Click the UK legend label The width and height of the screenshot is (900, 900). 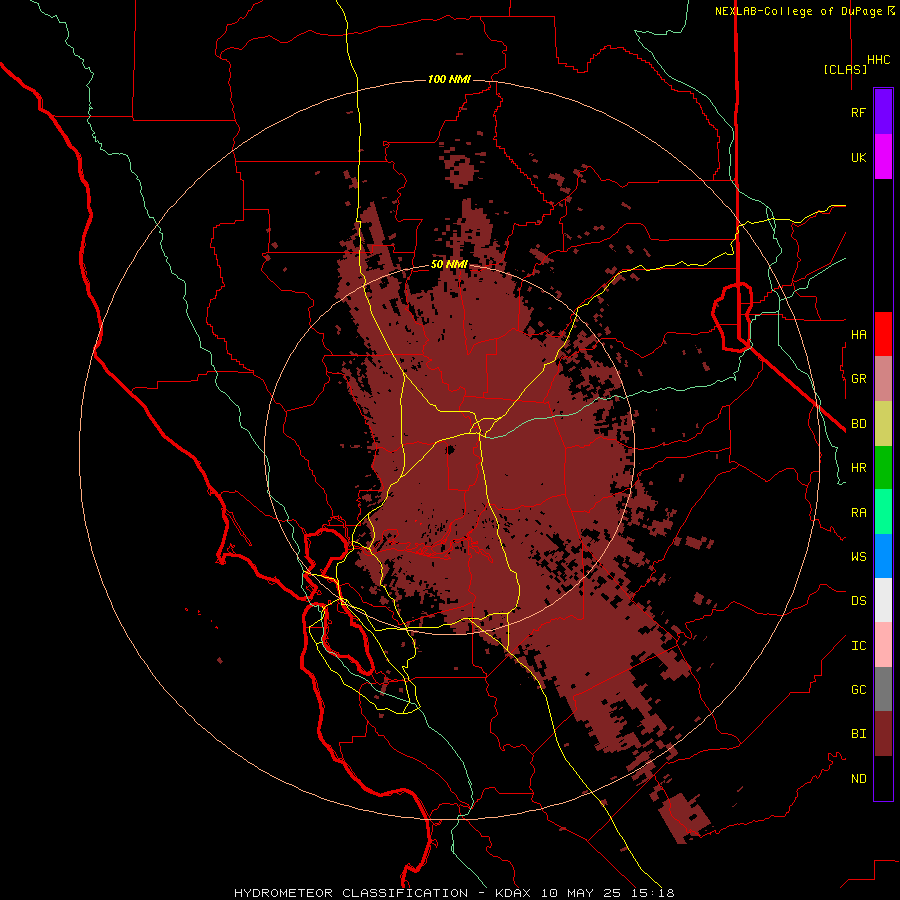coord(858,157)
